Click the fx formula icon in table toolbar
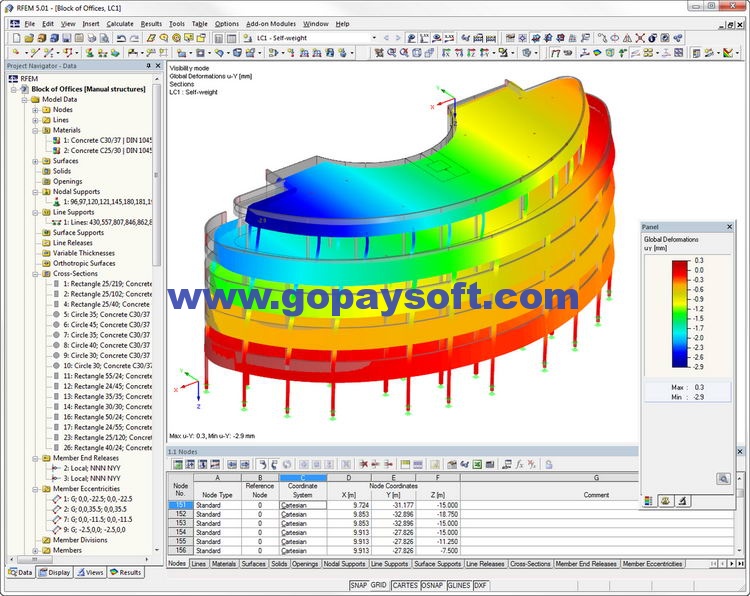 point(519,464)
